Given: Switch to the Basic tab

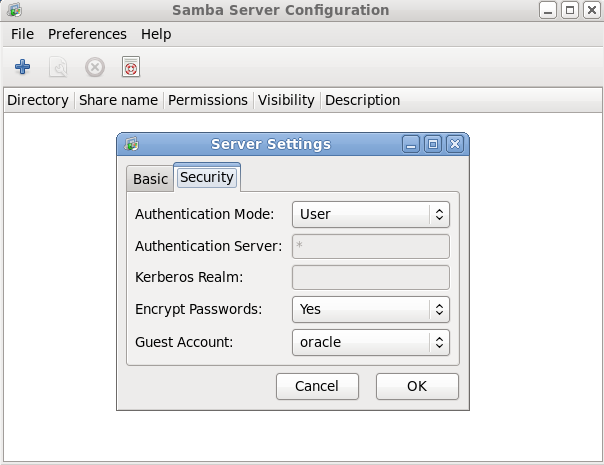Looking at the screenshot, I should tap(150, 179).
